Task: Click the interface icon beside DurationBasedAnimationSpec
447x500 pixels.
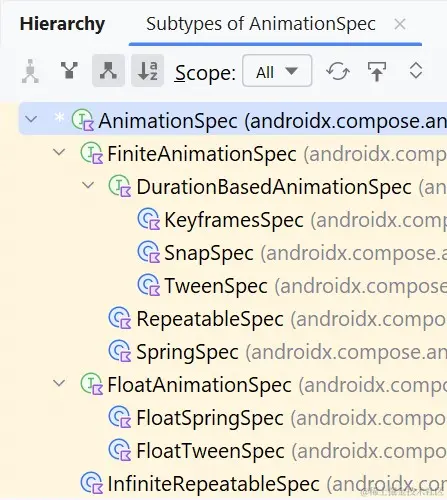Action: click(120, 186)
